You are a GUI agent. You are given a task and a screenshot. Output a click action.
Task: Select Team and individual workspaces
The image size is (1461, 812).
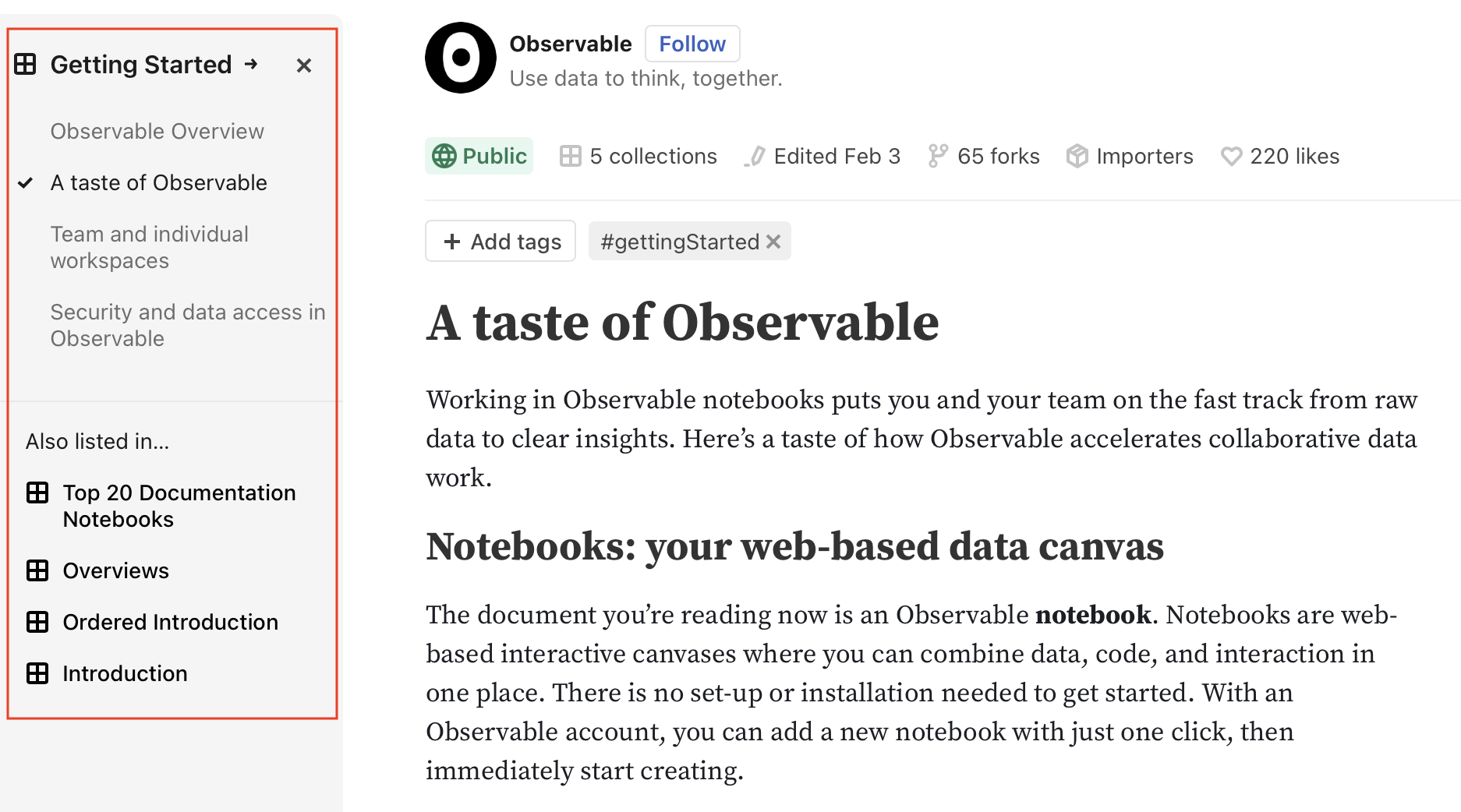click(x=149, y=247)
